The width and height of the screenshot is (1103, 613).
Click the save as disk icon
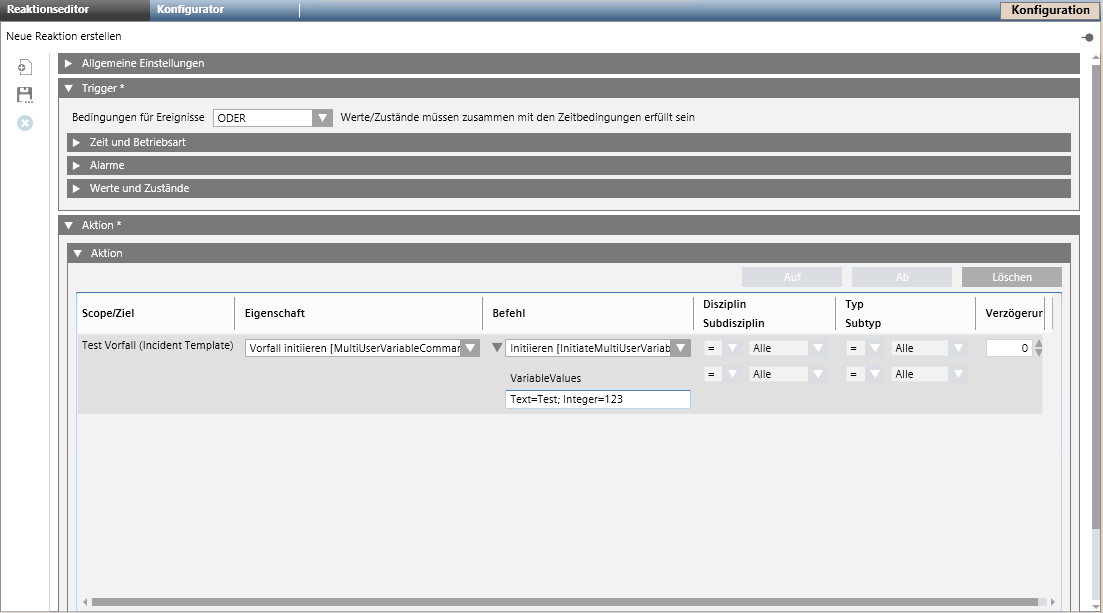click(25, 95)
